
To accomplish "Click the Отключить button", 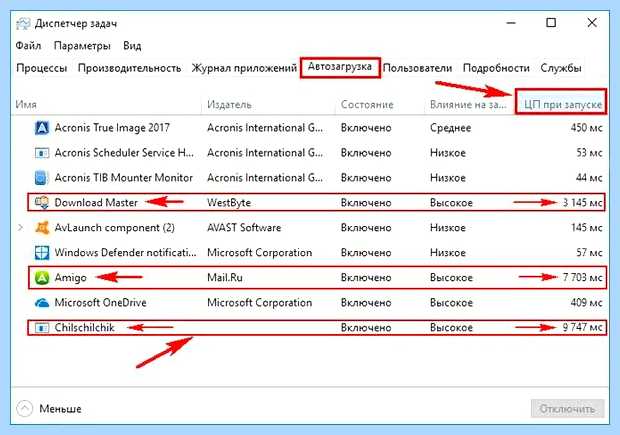I will (567, 409).
